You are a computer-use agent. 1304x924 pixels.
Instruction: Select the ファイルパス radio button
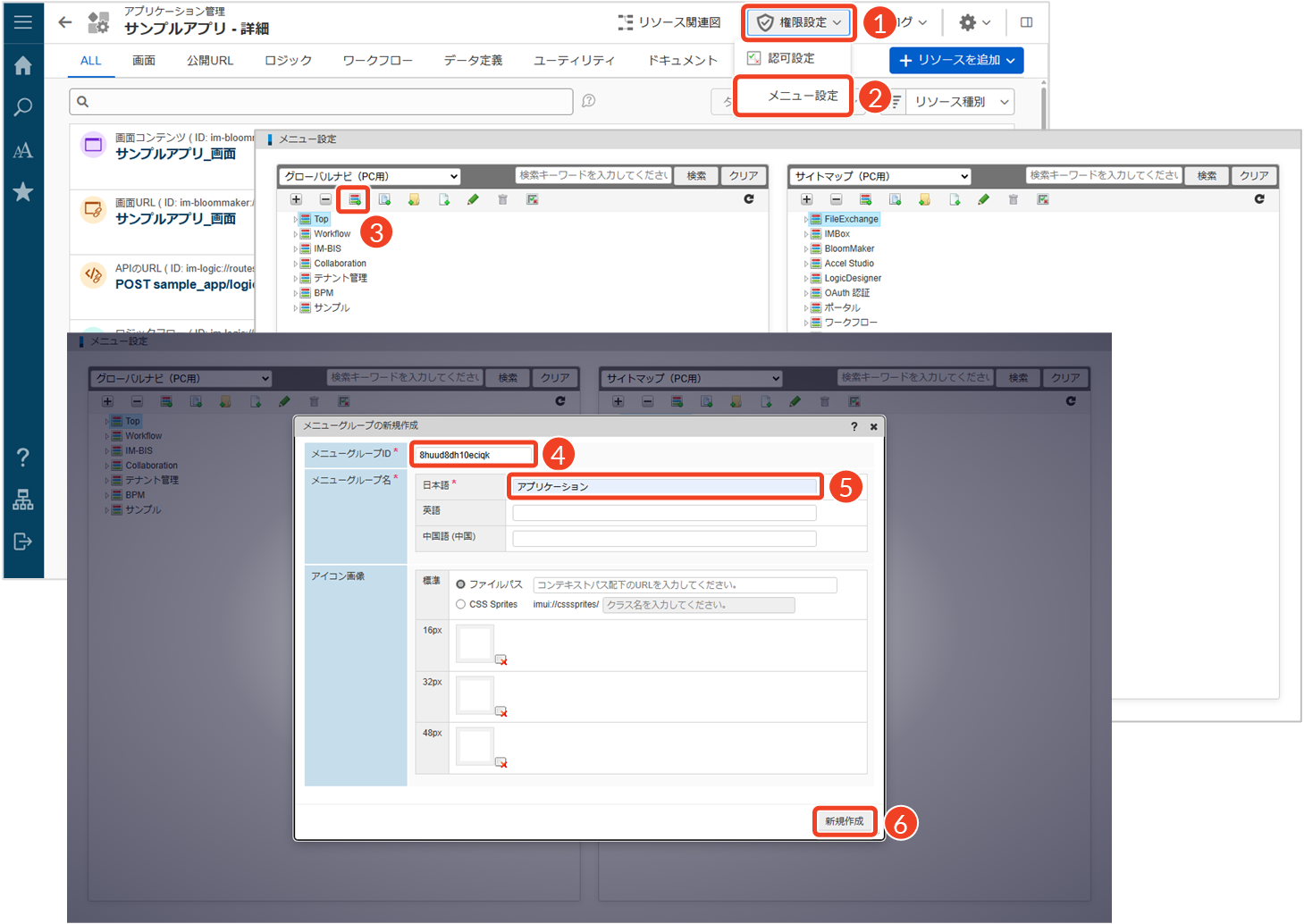[461, 584]
